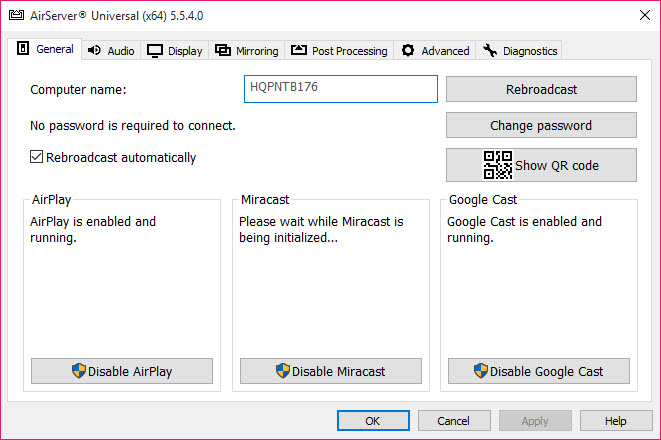Click the 'AirPlay' group heading
Viewport: 661px width, 440px height.
[x=51, y=199]
